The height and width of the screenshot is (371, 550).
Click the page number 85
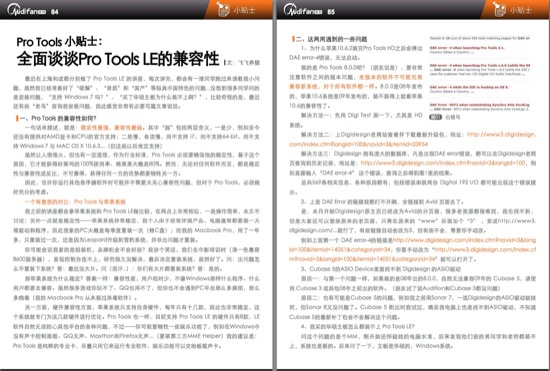[x=331, y=12]
